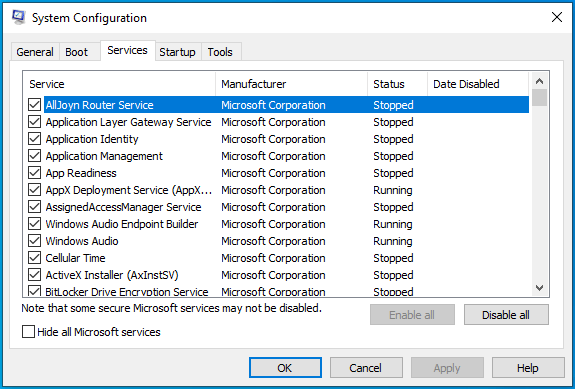This screenshot has width=575, height=389.
Task: Select the Services tab
Action: 128,50
